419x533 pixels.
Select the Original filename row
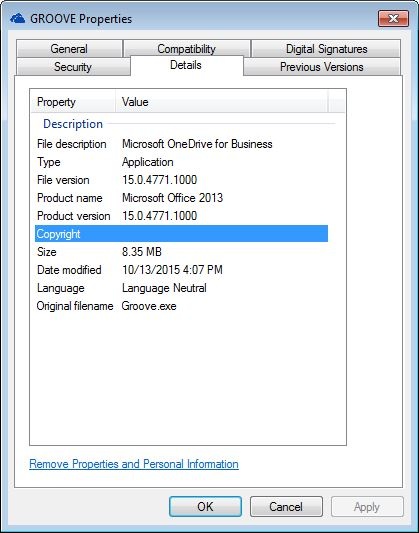click(181, 306)
